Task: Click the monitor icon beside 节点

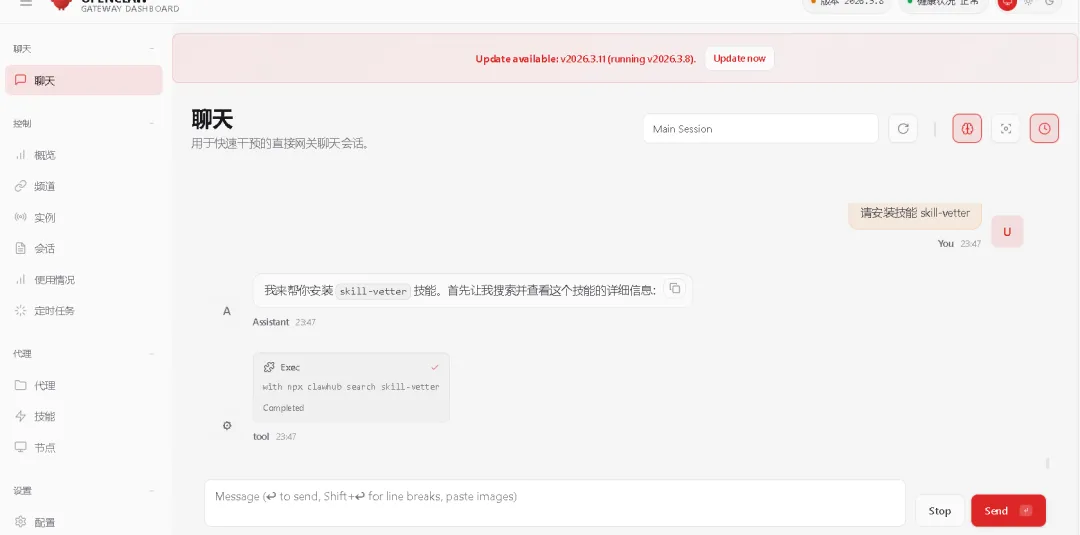Action: pos(21,448)
